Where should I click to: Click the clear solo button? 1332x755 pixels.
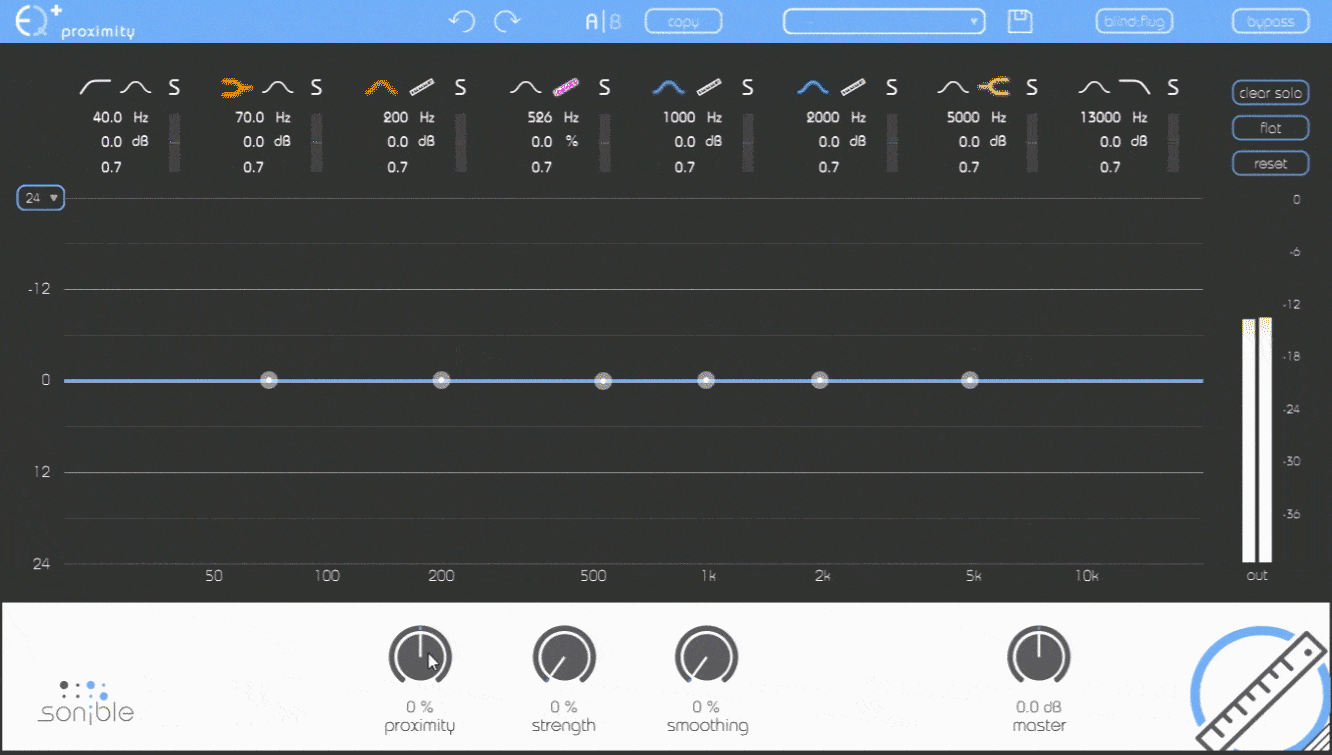coord(1270,93)
